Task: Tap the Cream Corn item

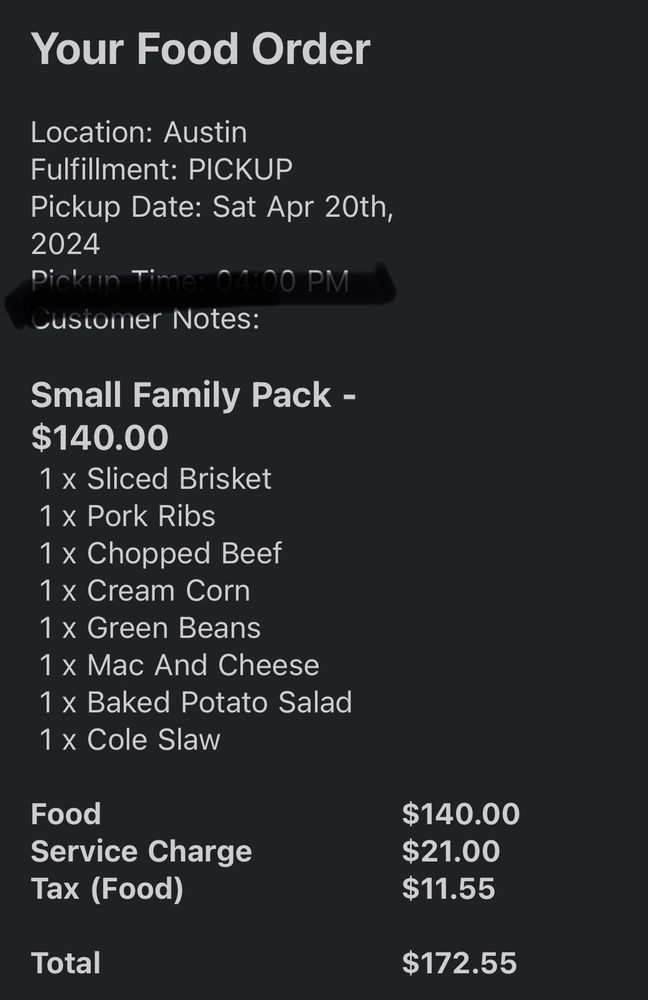Action: pyautogui.click(x=145, y=590)
